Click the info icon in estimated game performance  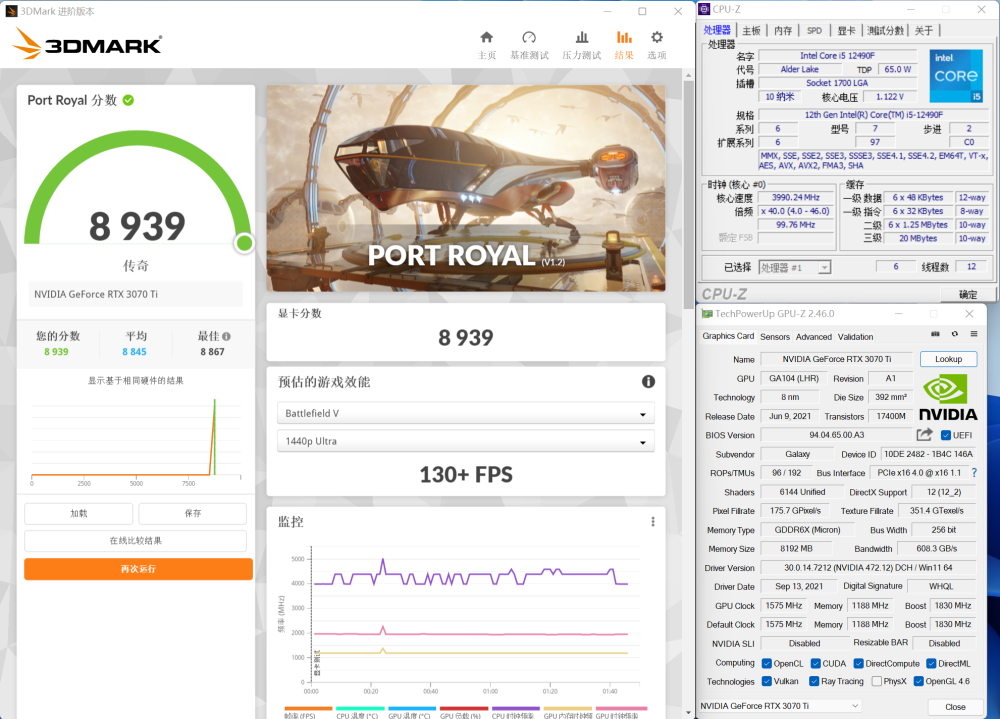(648, 382)
